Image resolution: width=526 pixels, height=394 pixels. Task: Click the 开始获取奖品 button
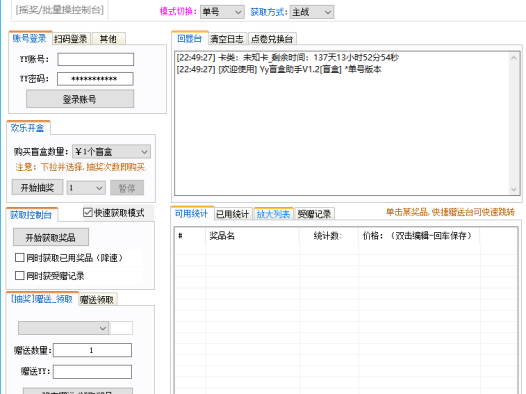[51, 237]
